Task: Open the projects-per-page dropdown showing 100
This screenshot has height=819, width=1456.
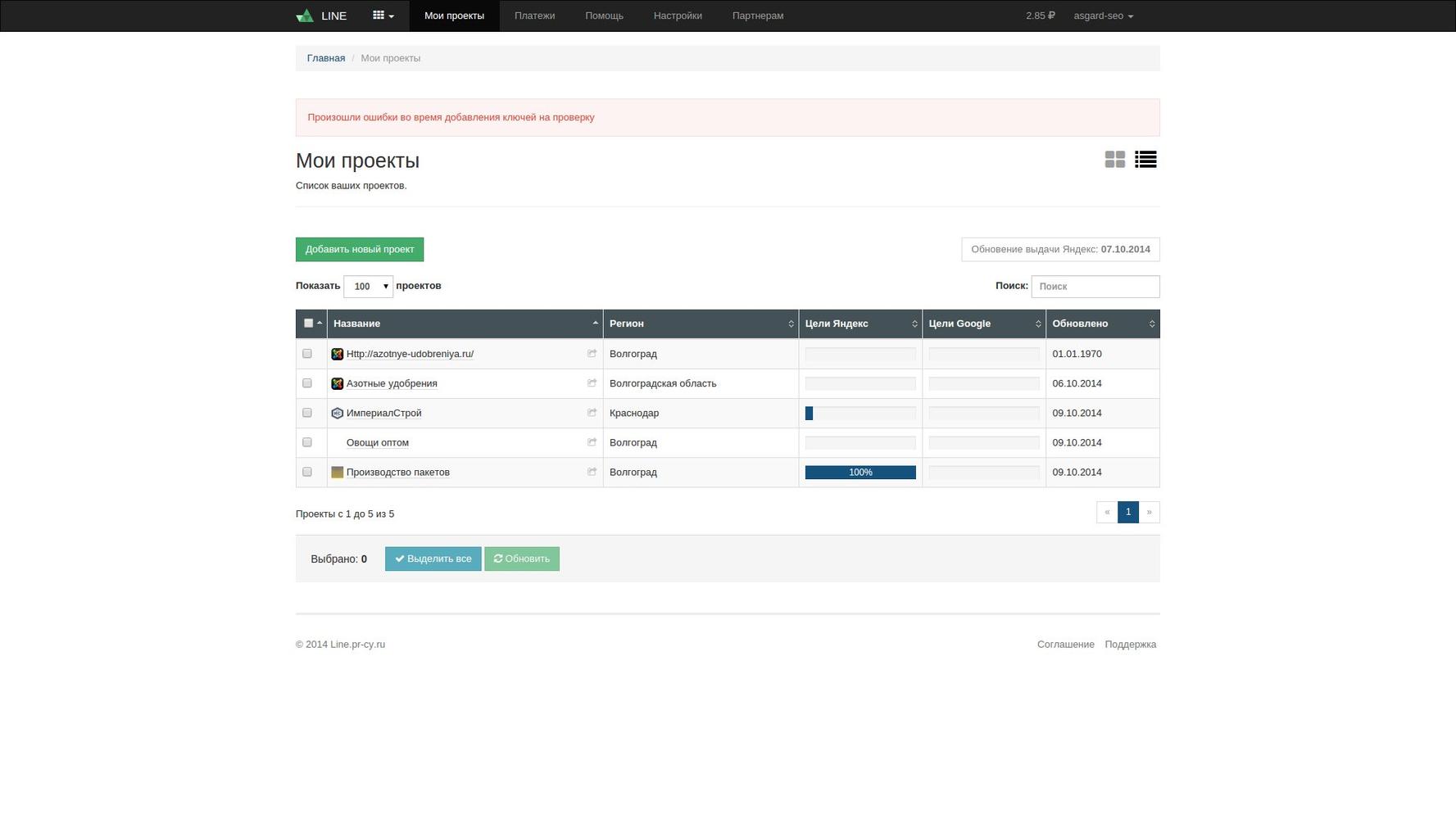Action: pos(368,286)
